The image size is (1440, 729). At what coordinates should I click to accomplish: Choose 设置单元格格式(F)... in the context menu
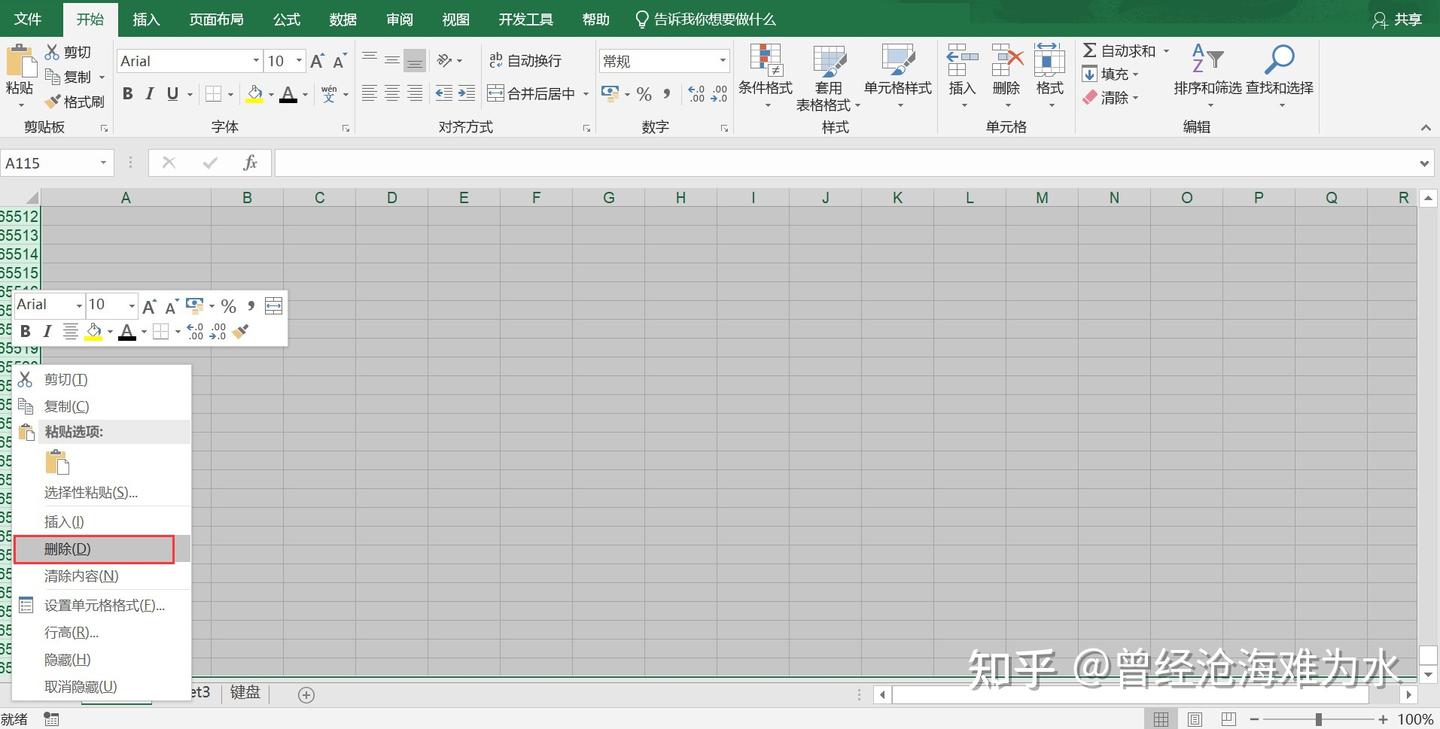(101, 605)
